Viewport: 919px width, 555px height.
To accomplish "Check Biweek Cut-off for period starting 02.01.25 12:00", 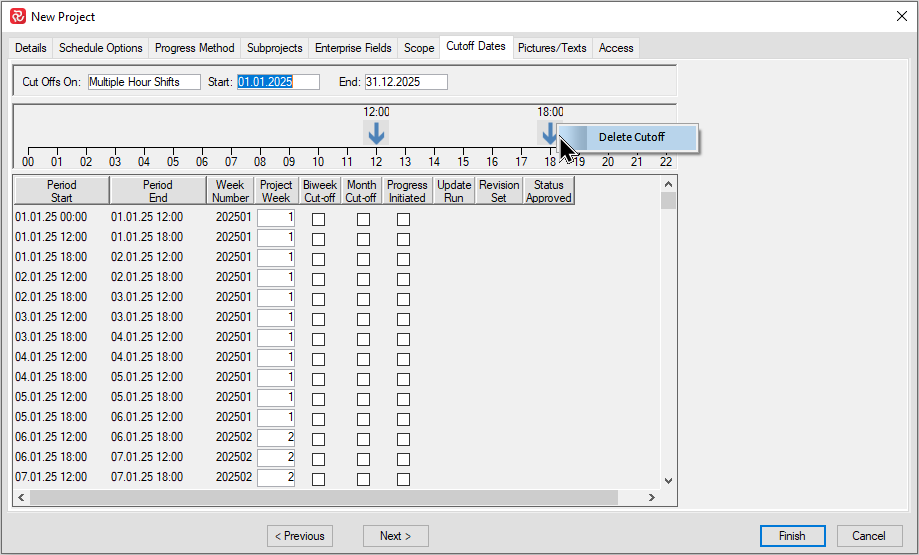I will [318, 279].
